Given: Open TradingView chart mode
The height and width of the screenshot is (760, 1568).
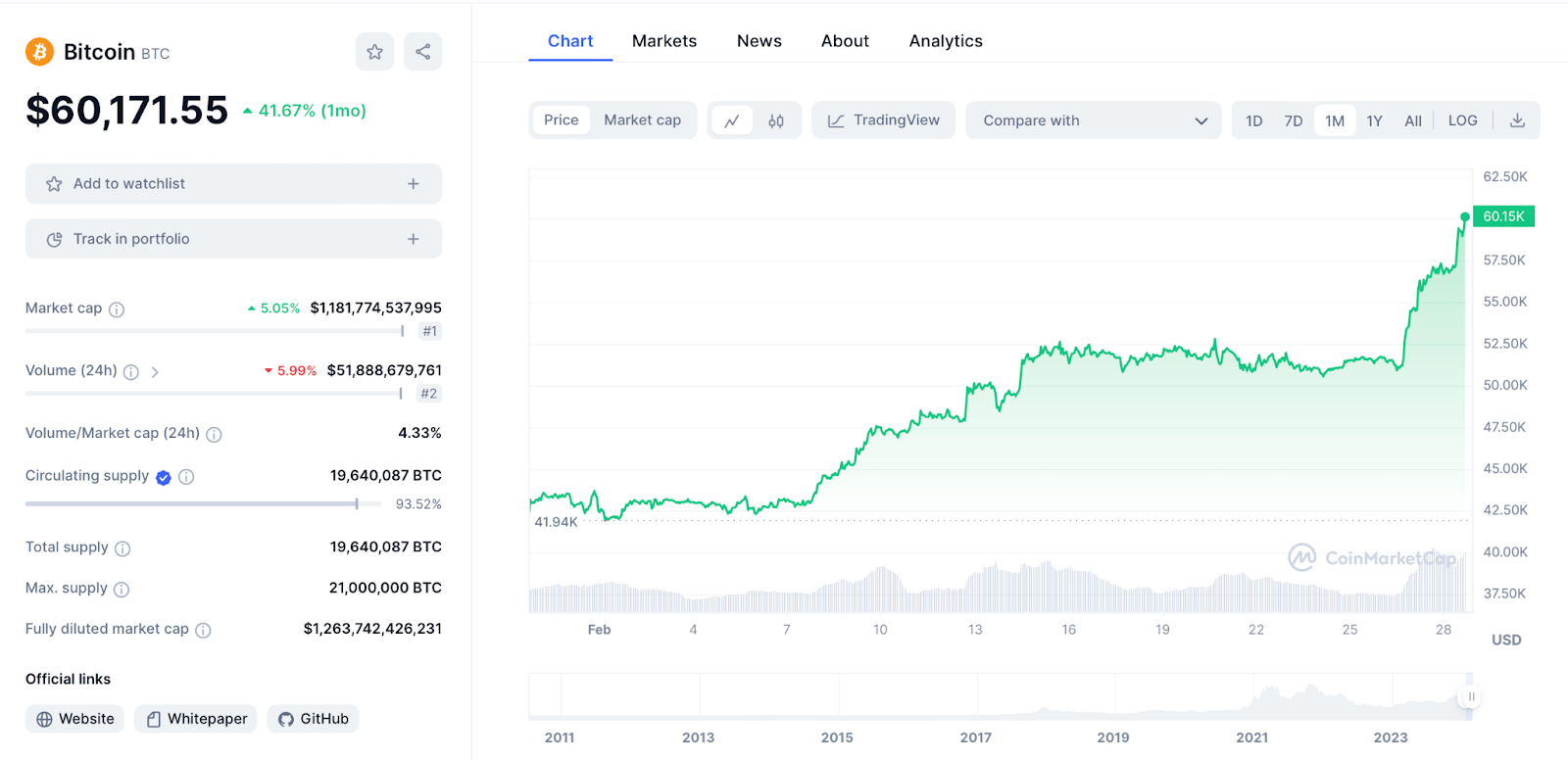Looking at the screenshot, I should click(884, 120).
